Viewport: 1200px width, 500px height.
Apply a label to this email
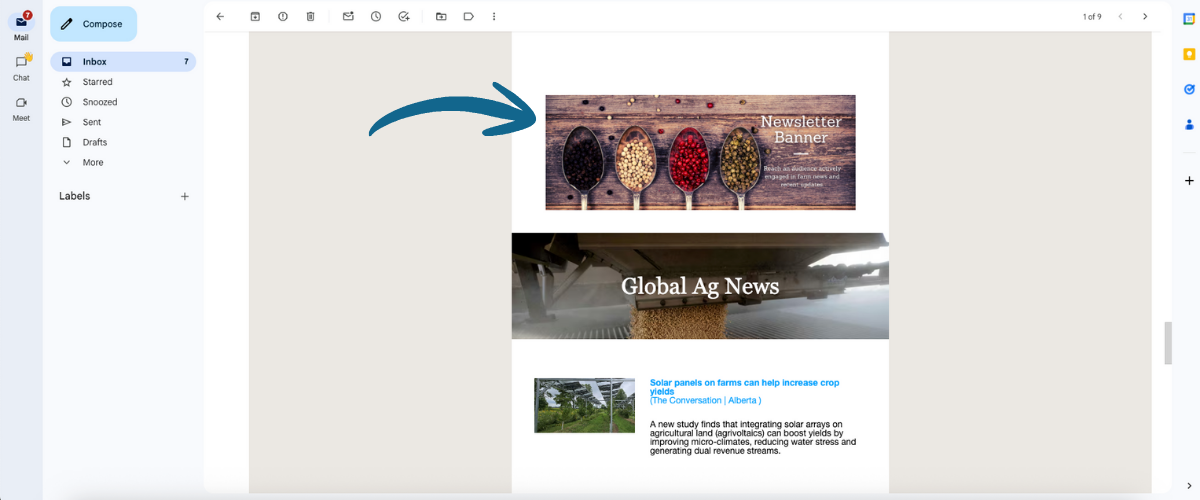point(468,16)
